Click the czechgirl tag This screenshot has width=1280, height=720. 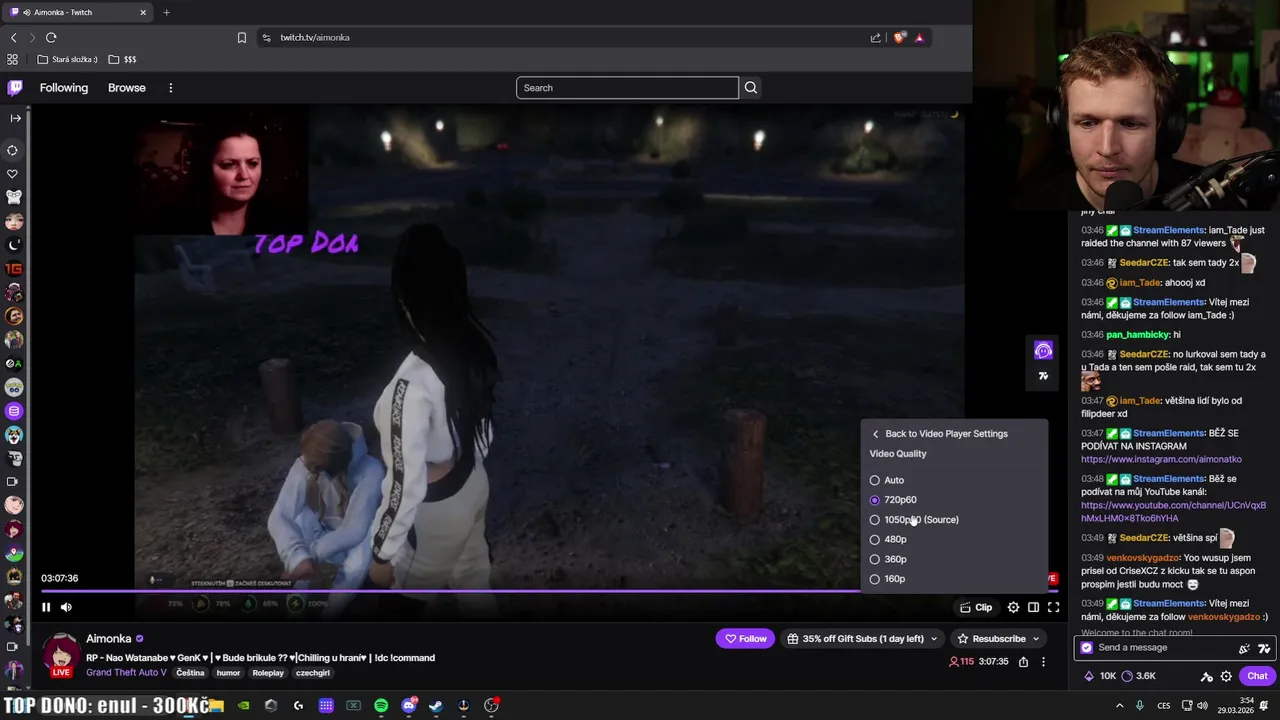(x=313, y=673)
